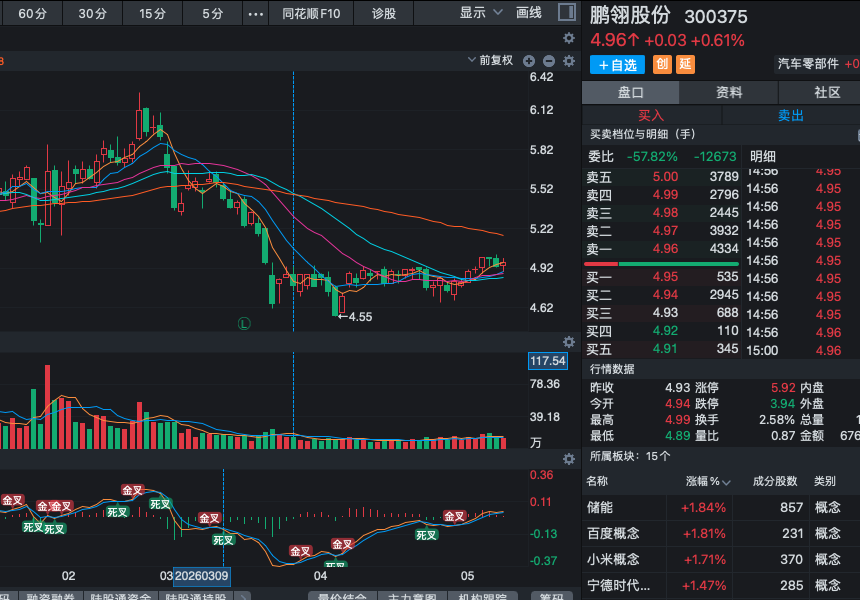This screenshot has width=860, height=600.
Task: Click the buy/sell ratio bar under 卖一
Action: click(x=661, y=264)
